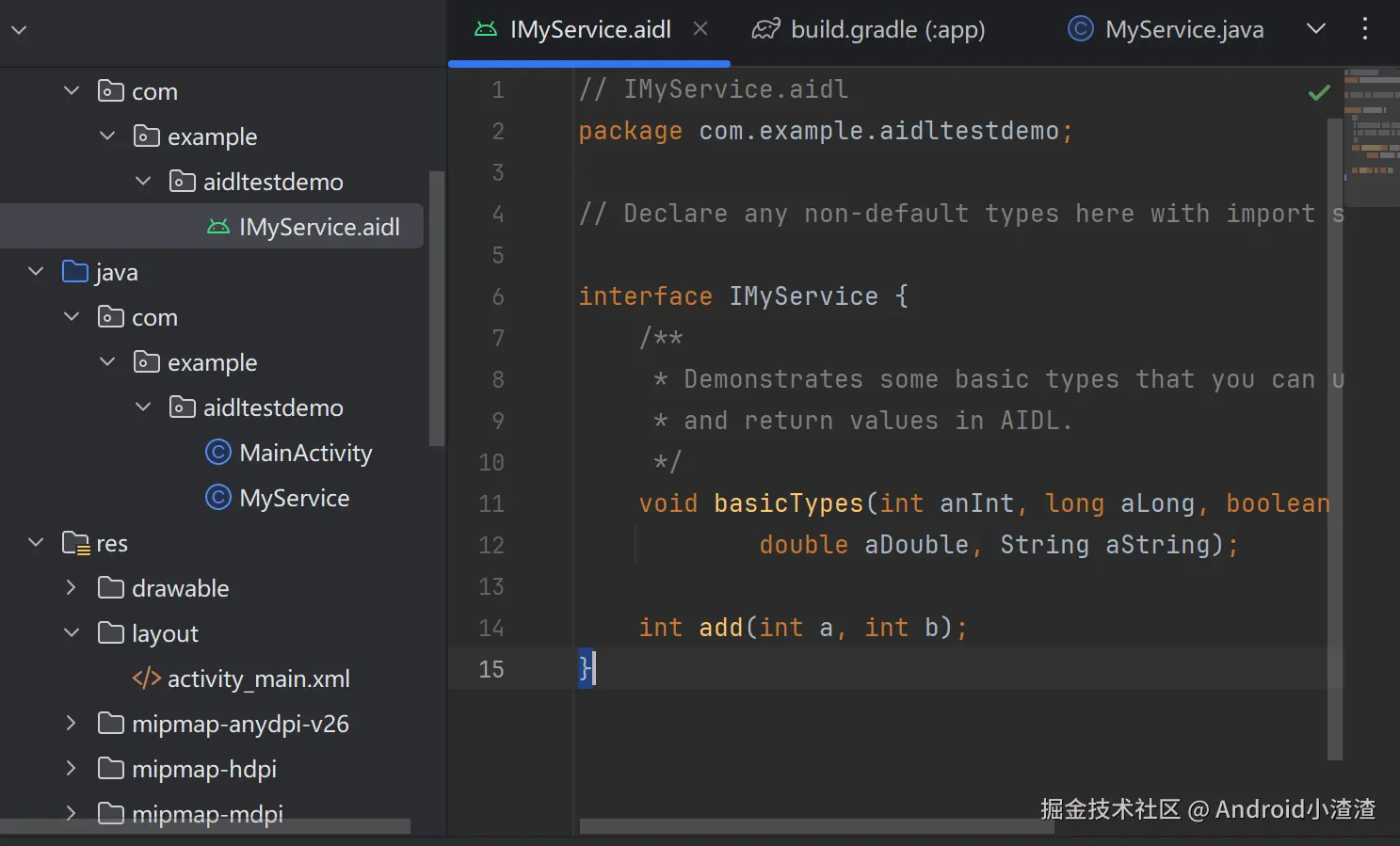
Task: Switch to the MyService.java tab
Action: tap(1183, 30)
